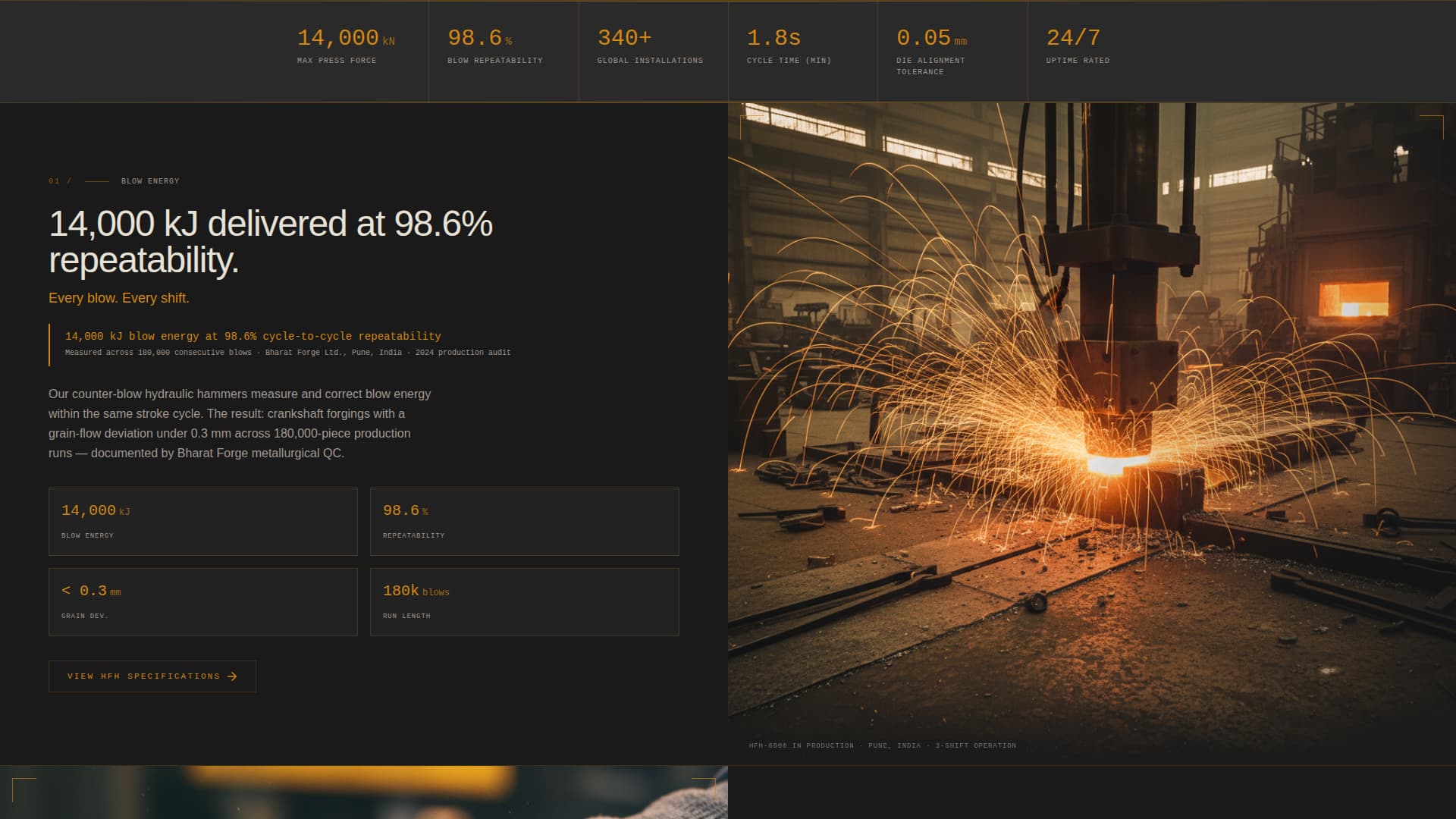Expand the Blow Energy metric card
Viewport: 1456px width, 819px height.
[x=202, y=522]
